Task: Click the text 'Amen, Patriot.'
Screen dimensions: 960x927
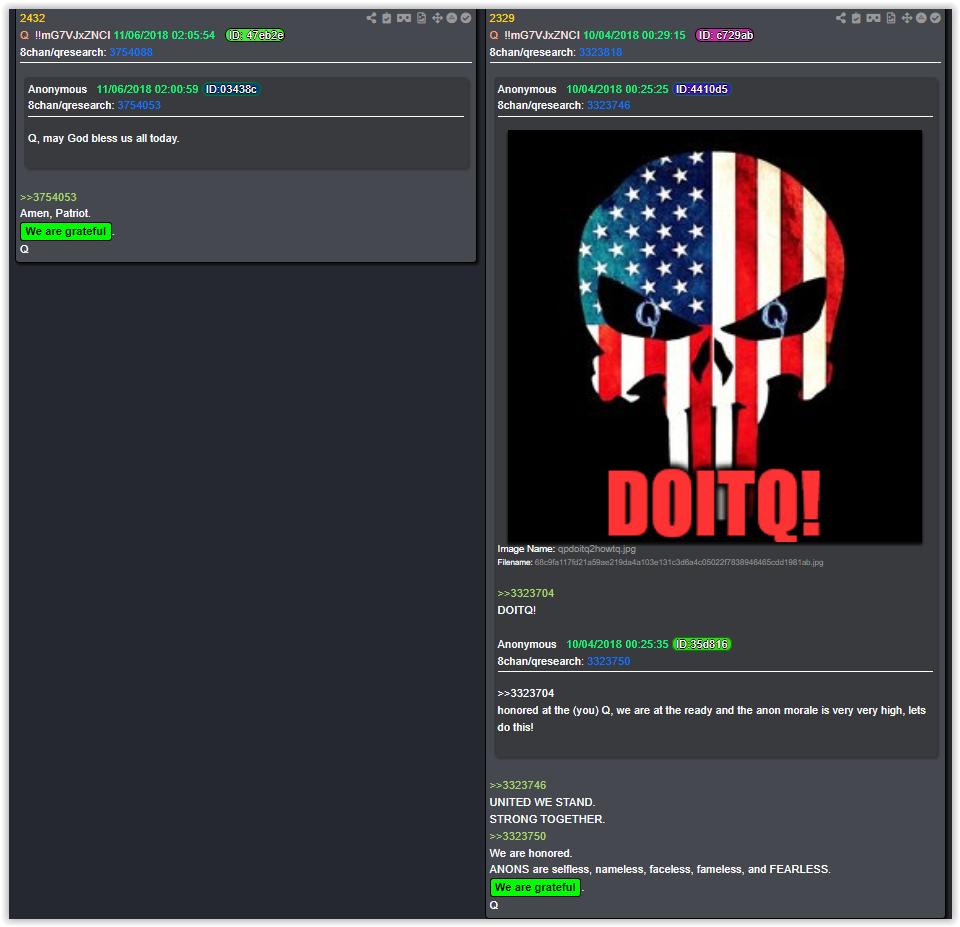Action: point(55,213)
